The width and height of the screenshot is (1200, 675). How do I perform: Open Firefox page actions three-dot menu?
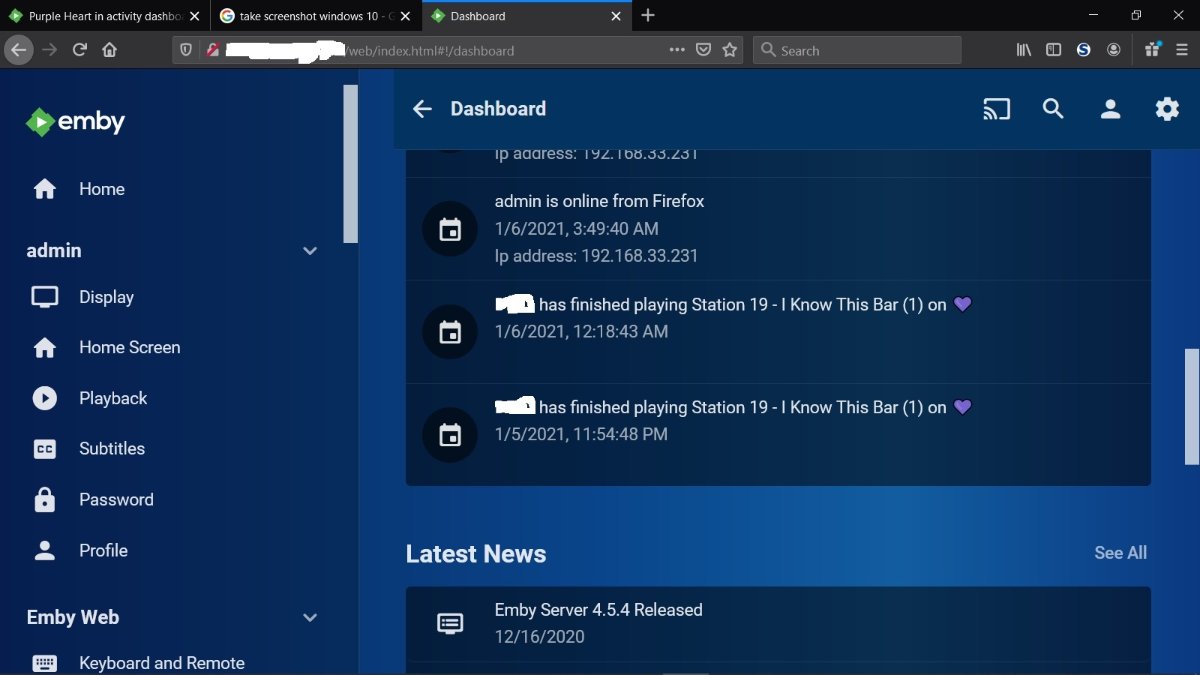coord(677,50)
